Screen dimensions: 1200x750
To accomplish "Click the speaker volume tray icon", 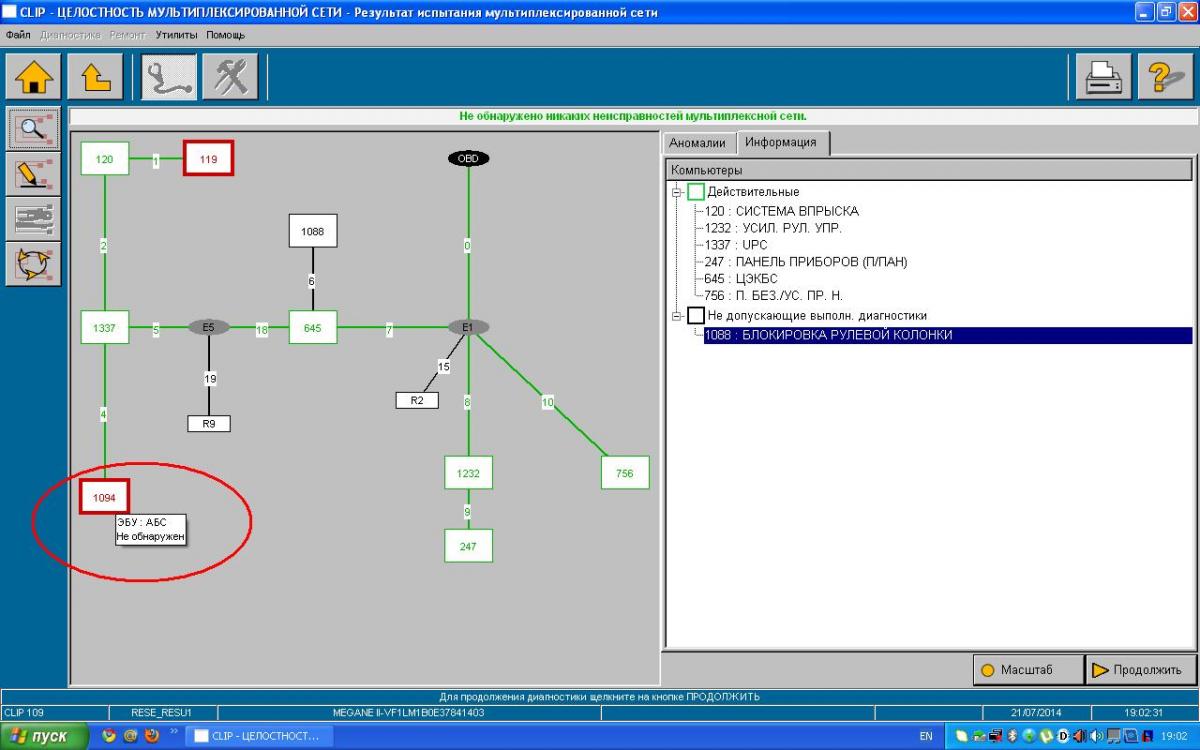I will [x=1097, y=736].
